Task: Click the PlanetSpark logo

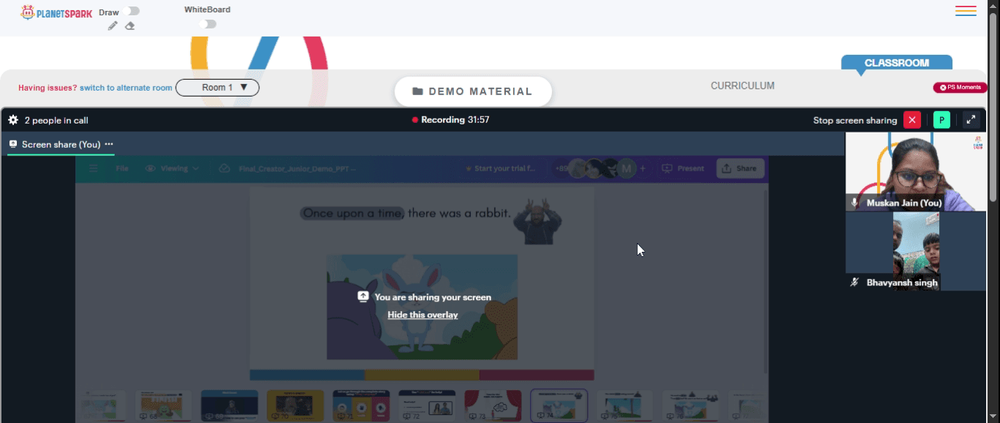Action: pyautogui.click(x=56, y=12)
